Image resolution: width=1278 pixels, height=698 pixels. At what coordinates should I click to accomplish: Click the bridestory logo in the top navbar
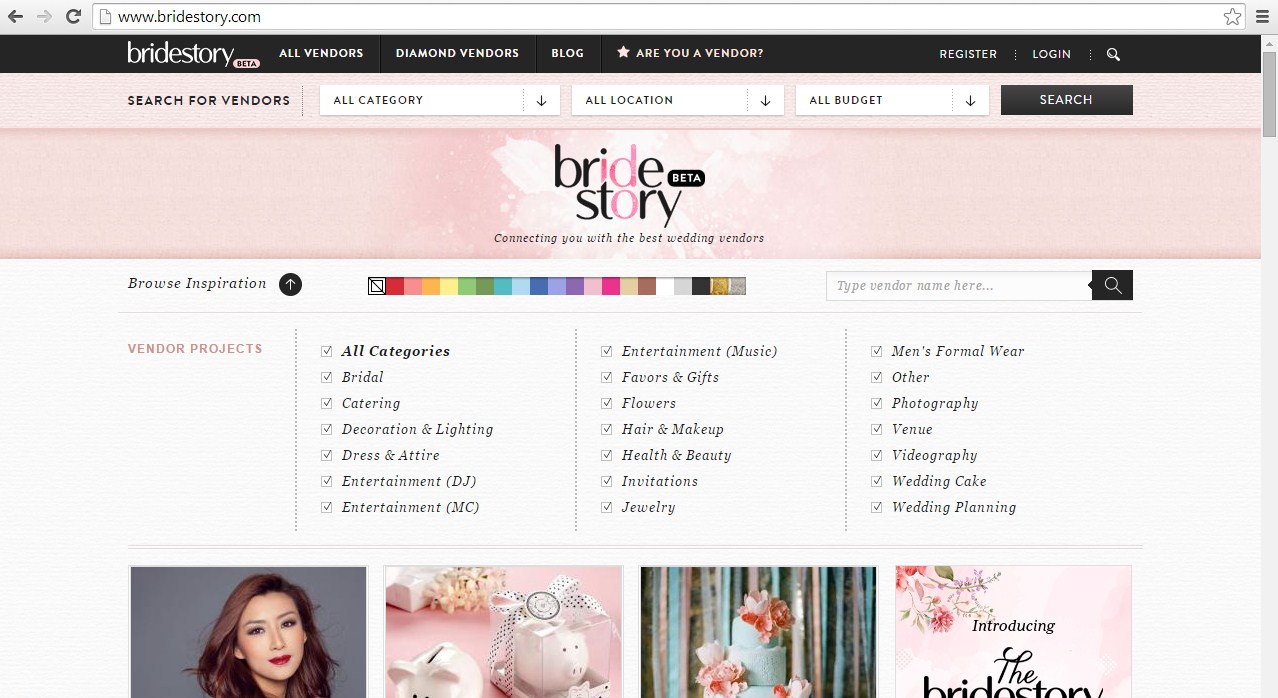click(x=193, y=54)
